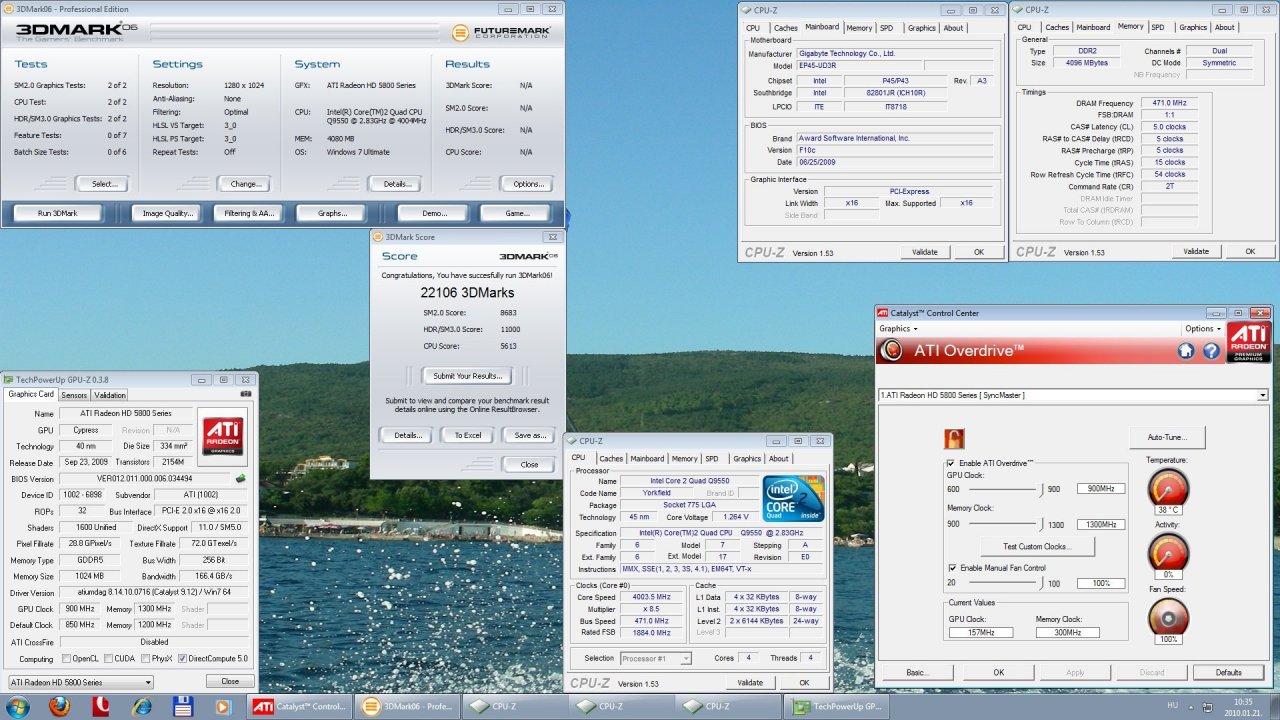Viewport: 1280px width, 720px height.
Task: Click the floppy disk icon in taskbar
Action: click(x=183, y=706)
